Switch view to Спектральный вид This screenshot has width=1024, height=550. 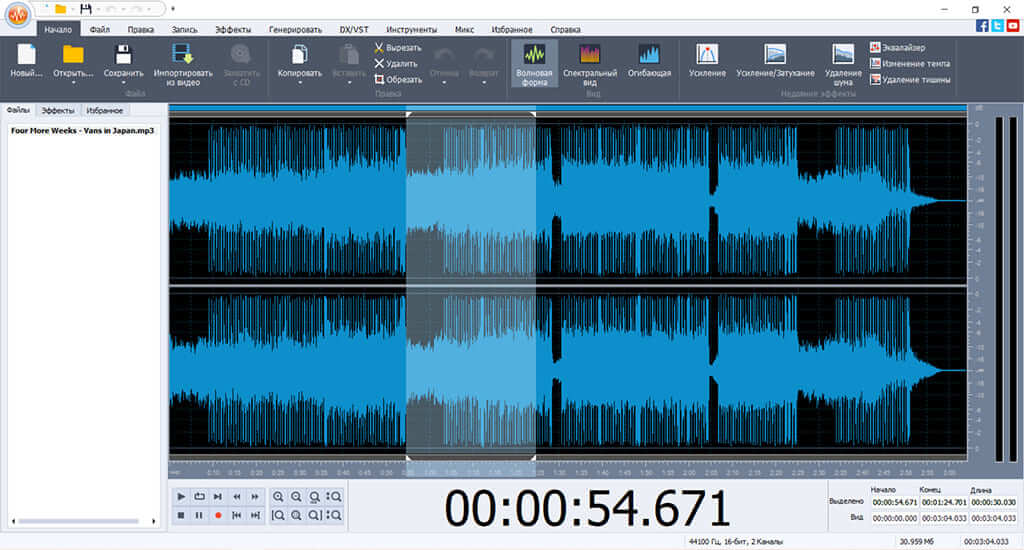(x=590, y=65)
